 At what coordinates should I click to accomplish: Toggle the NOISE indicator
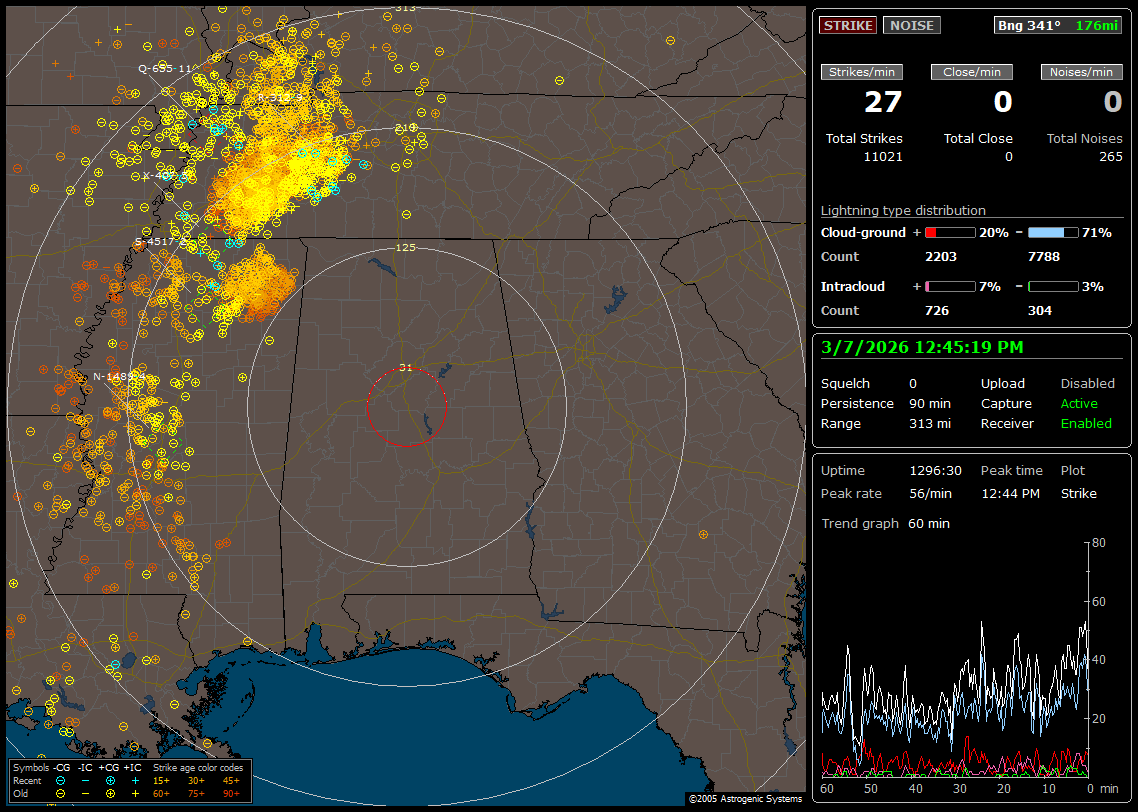[x=911, y=26]
